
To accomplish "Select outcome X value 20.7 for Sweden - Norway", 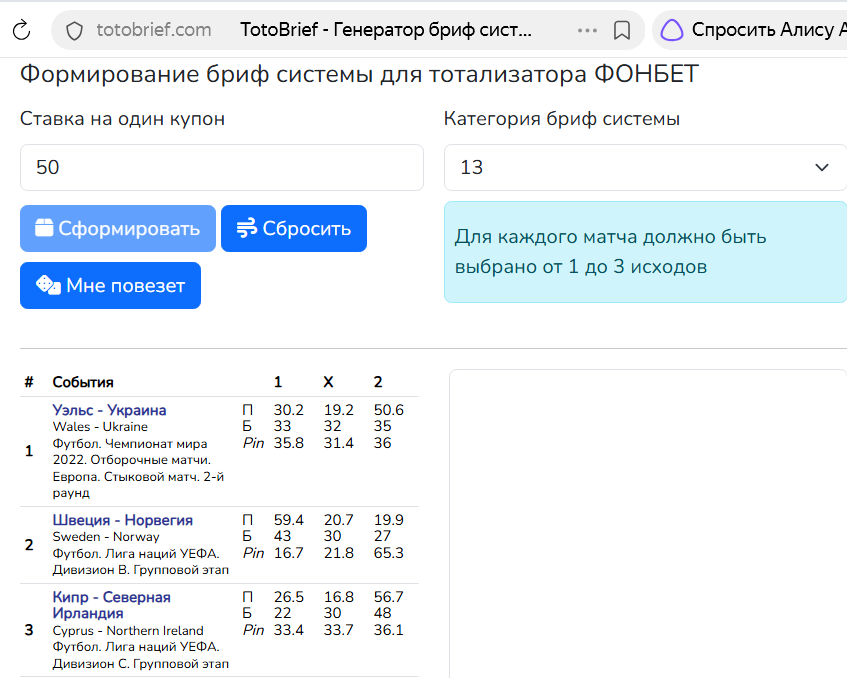I will 339,520.
